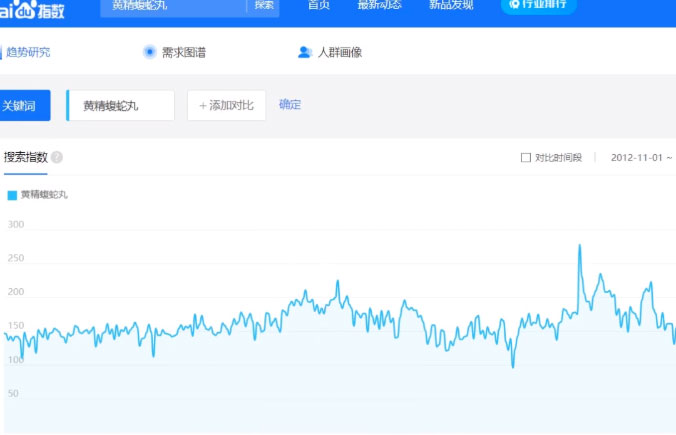Click the 黄精蝮蛇丸 keyword input field
Screen dimensions: 676x435
click(122, 105)
